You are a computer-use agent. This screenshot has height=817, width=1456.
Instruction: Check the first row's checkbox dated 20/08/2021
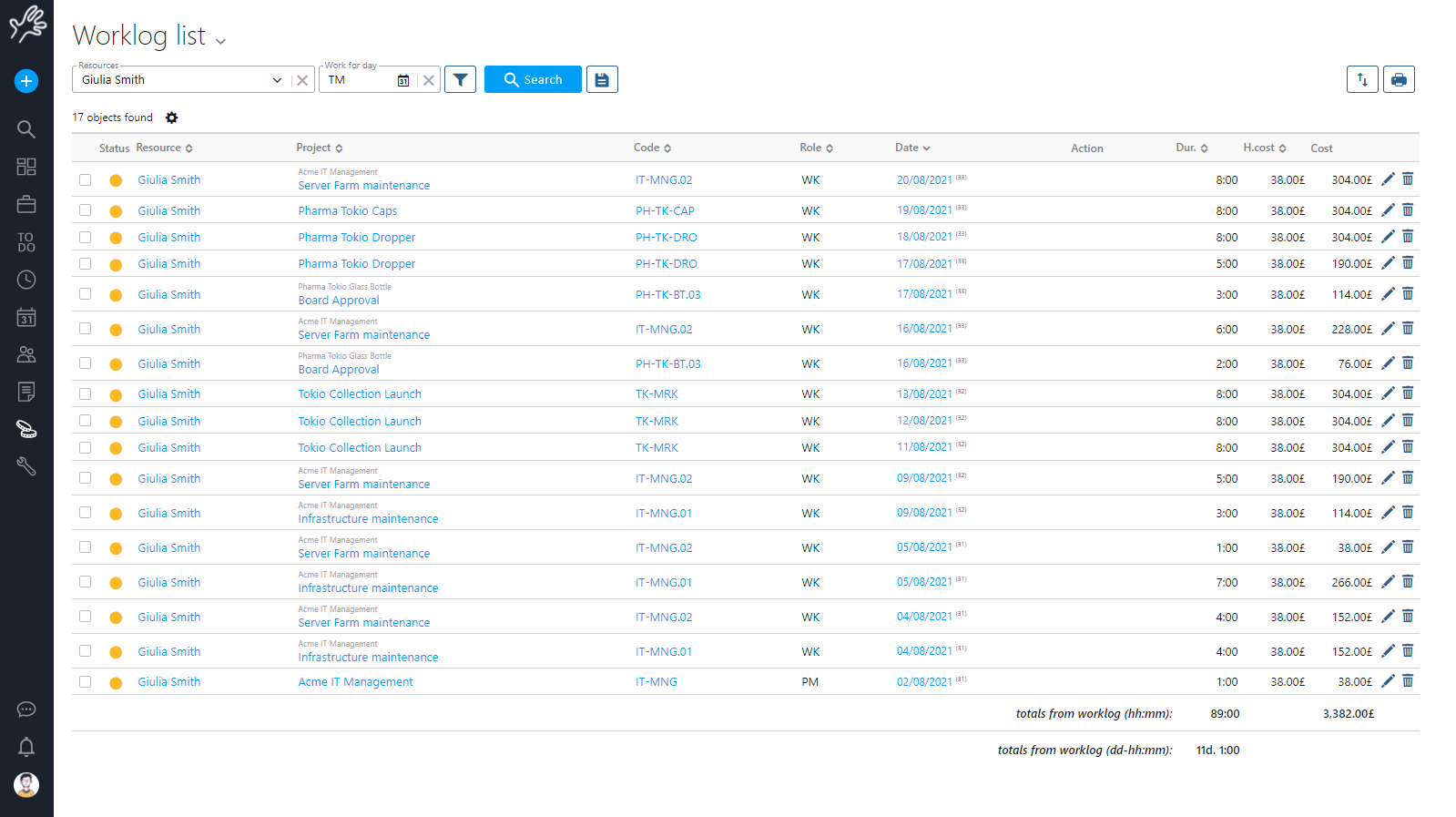tap(86, 180)
